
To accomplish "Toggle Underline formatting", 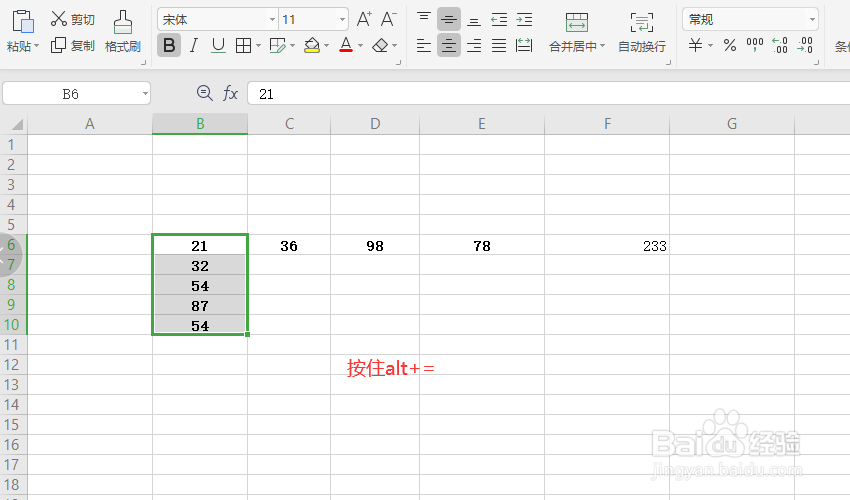I will (218, 46).
